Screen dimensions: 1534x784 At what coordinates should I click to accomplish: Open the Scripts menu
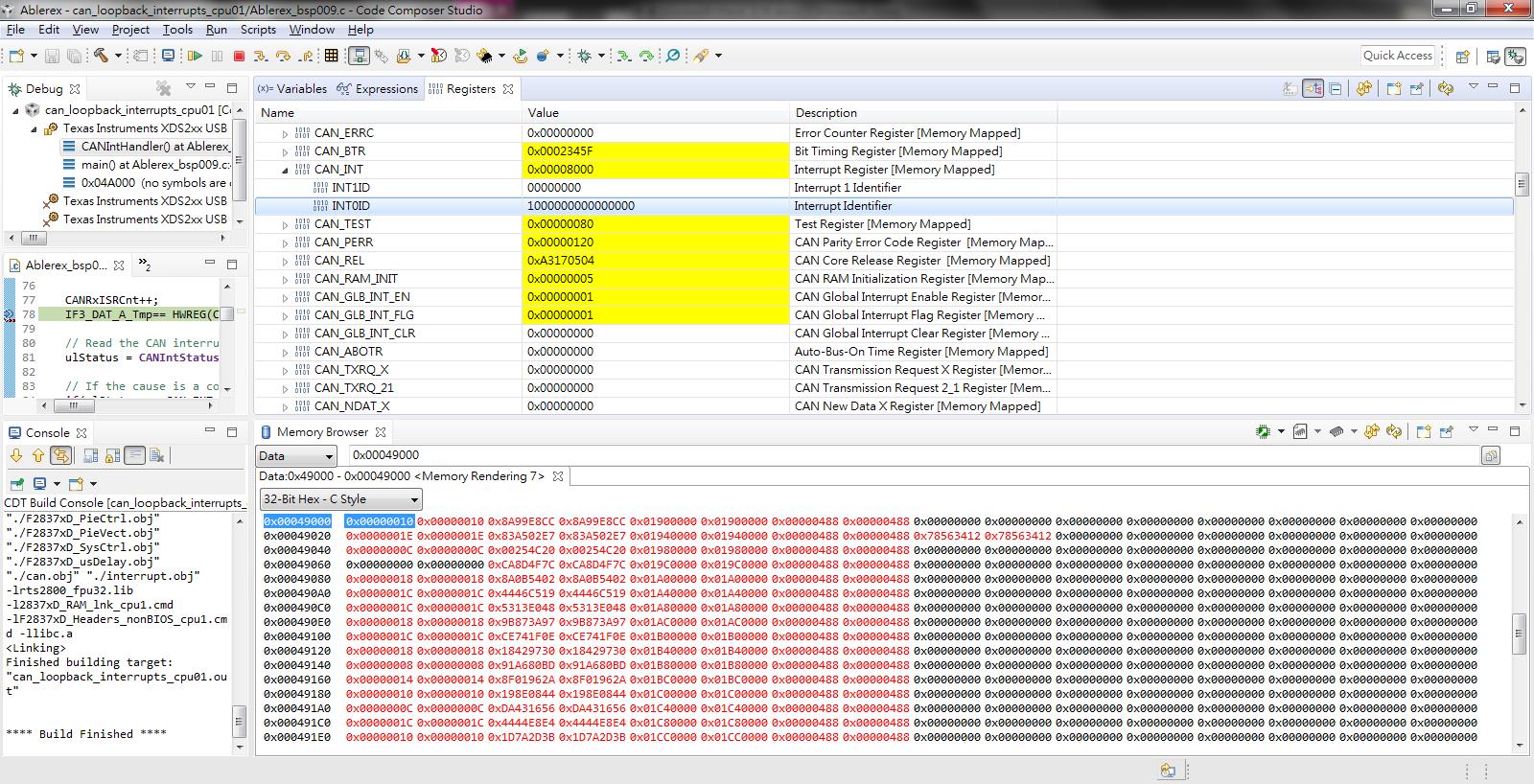coord(258,30)
